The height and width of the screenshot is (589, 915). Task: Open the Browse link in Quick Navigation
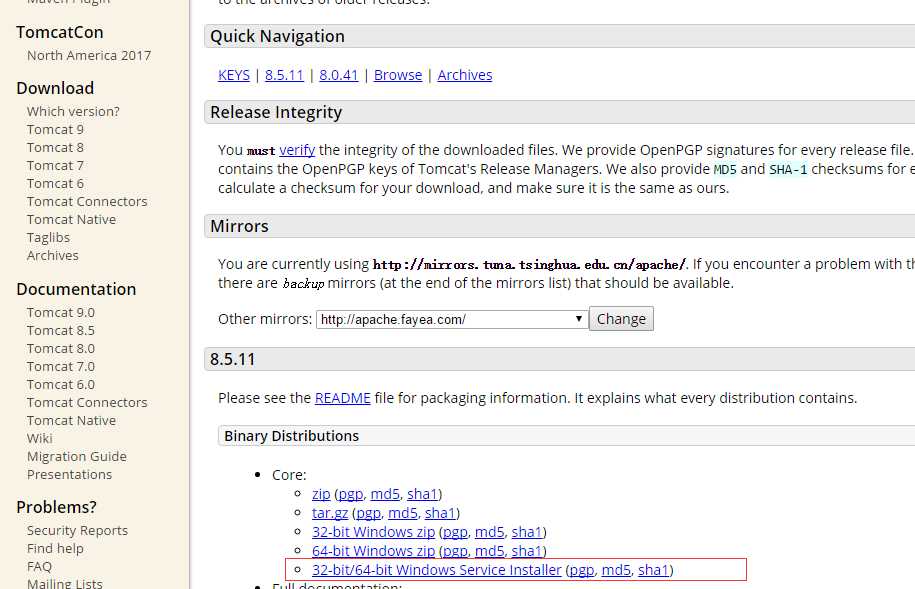coord(398,75)
